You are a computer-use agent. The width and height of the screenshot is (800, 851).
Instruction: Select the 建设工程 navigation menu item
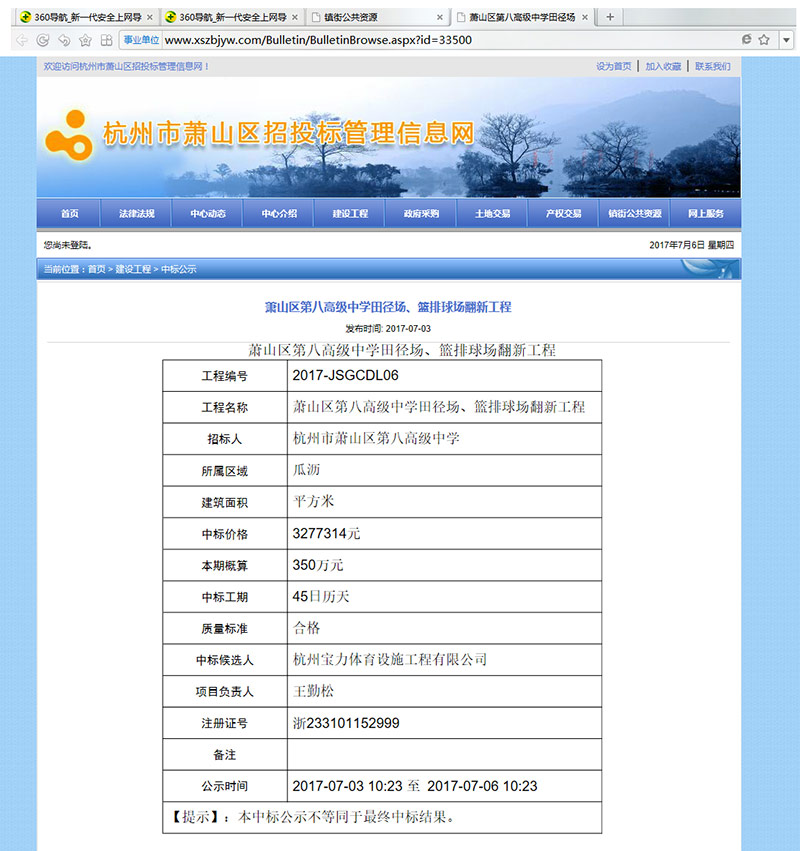350,213
